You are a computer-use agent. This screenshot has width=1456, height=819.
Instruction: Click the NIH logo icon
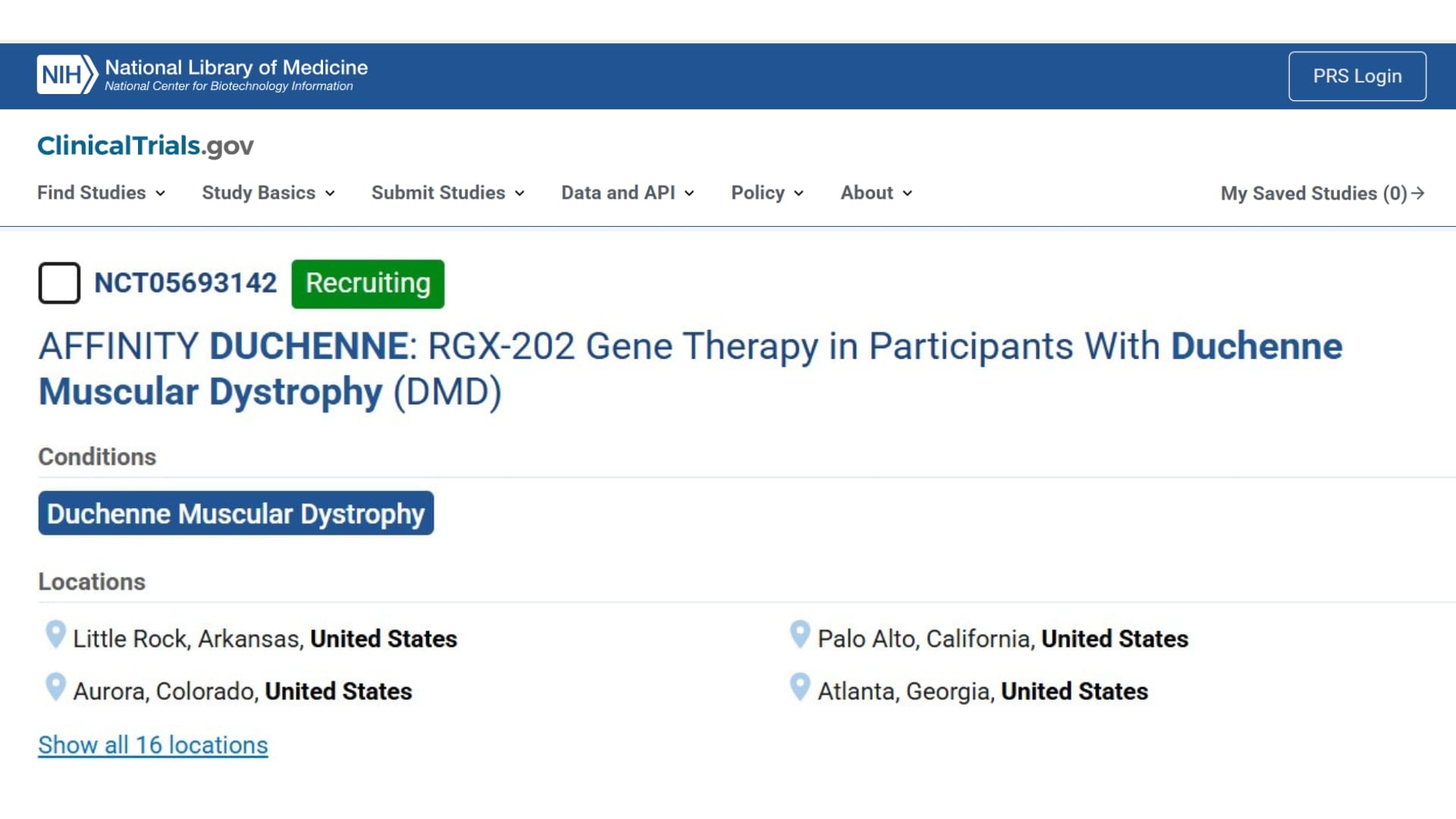[x=67, y=74]
